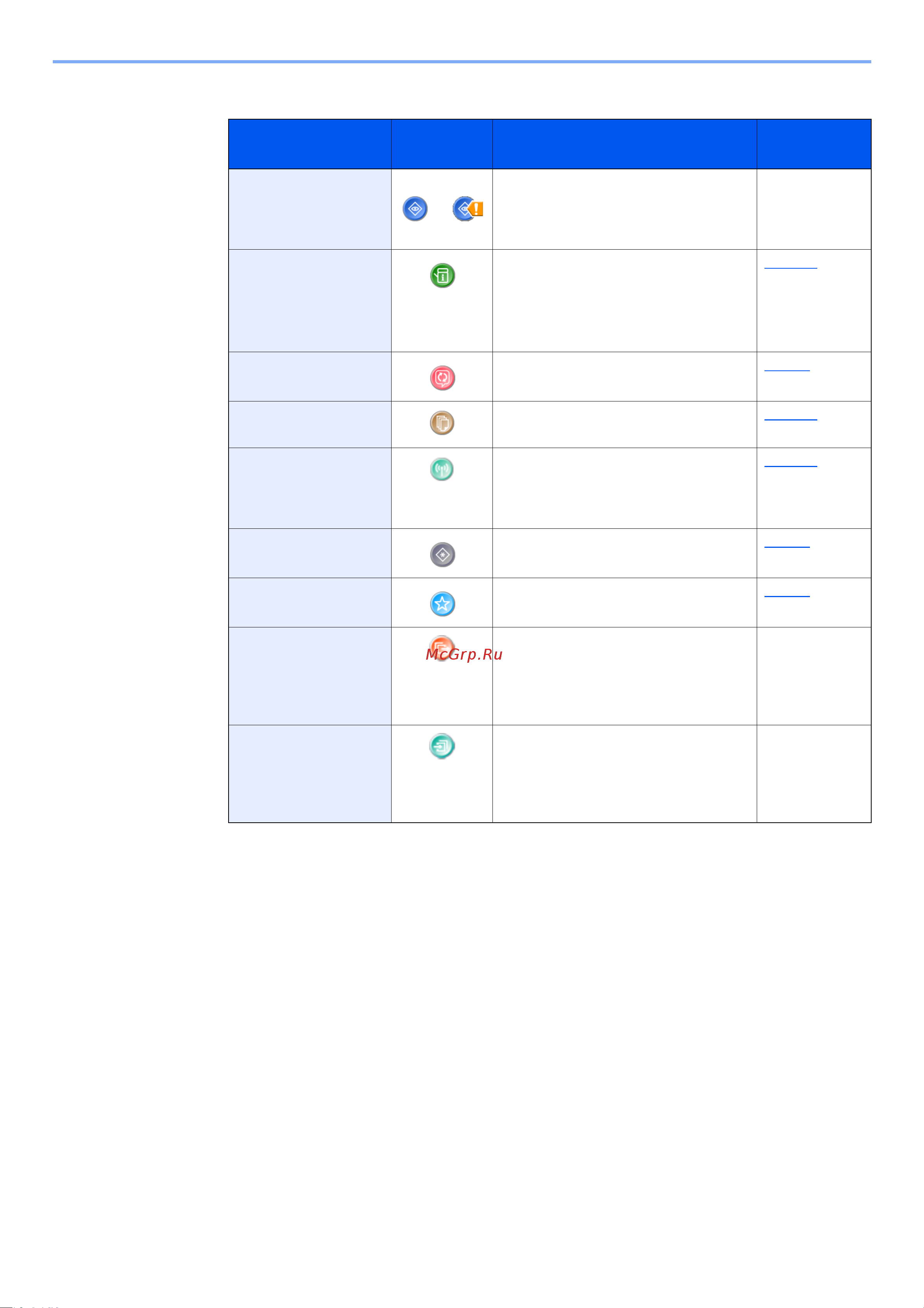Screen dimensions: 924x1308
Task: Follow the link in the pink refresh icon row
Action: click(787, 368)
